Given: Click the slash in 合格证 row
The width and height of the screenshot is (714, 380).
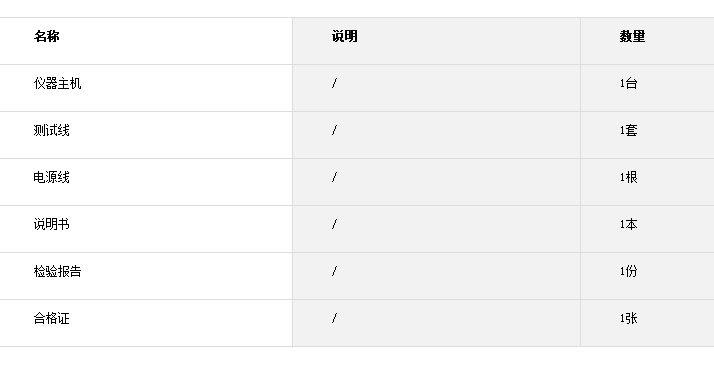Looking at the screenshot, I should (x=335, y=319).
